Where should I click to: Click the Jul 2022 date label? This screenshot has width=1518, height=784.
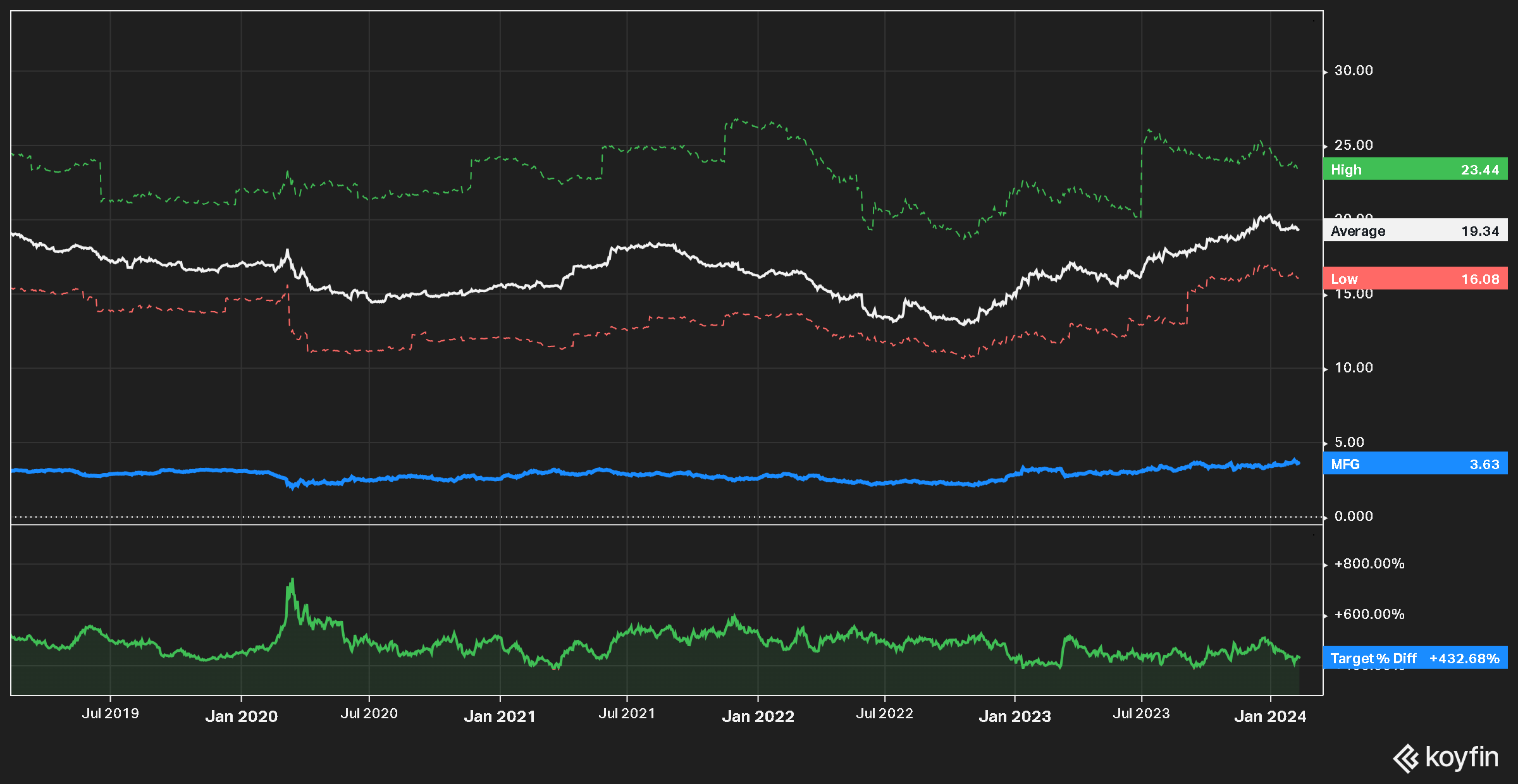pos(884,714)
